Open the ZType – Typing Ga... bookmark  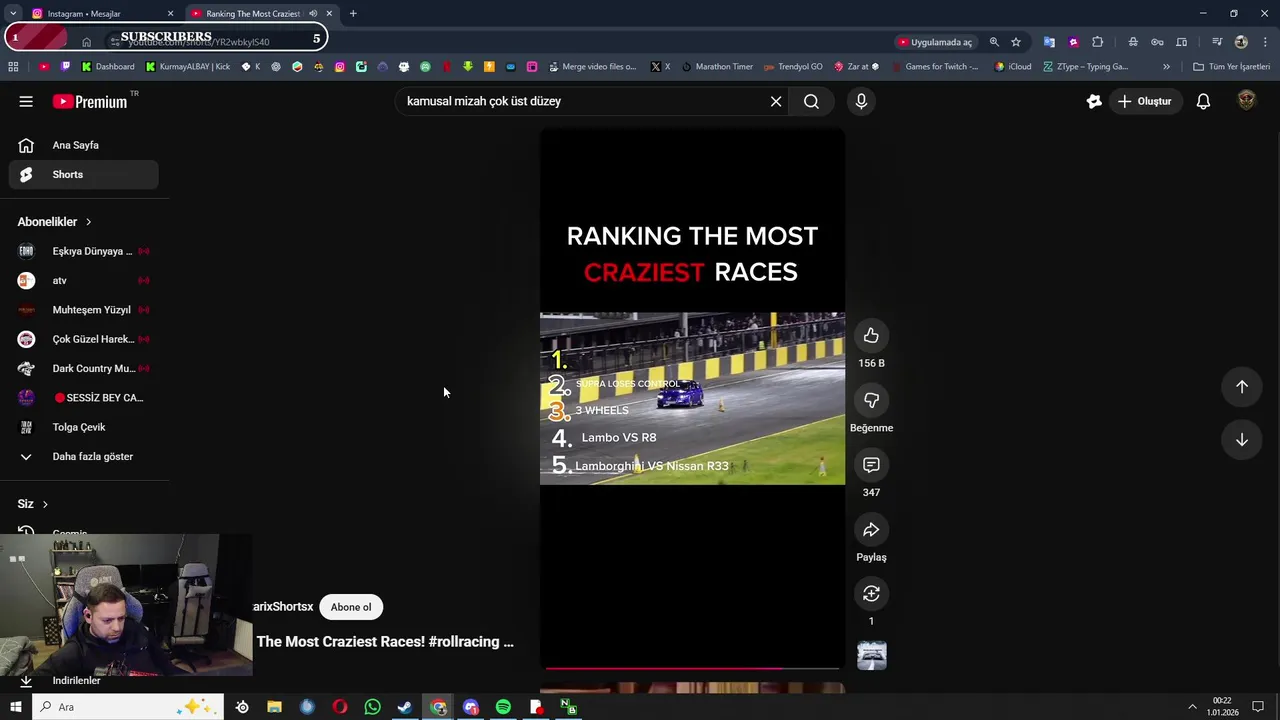(1086, 67)
